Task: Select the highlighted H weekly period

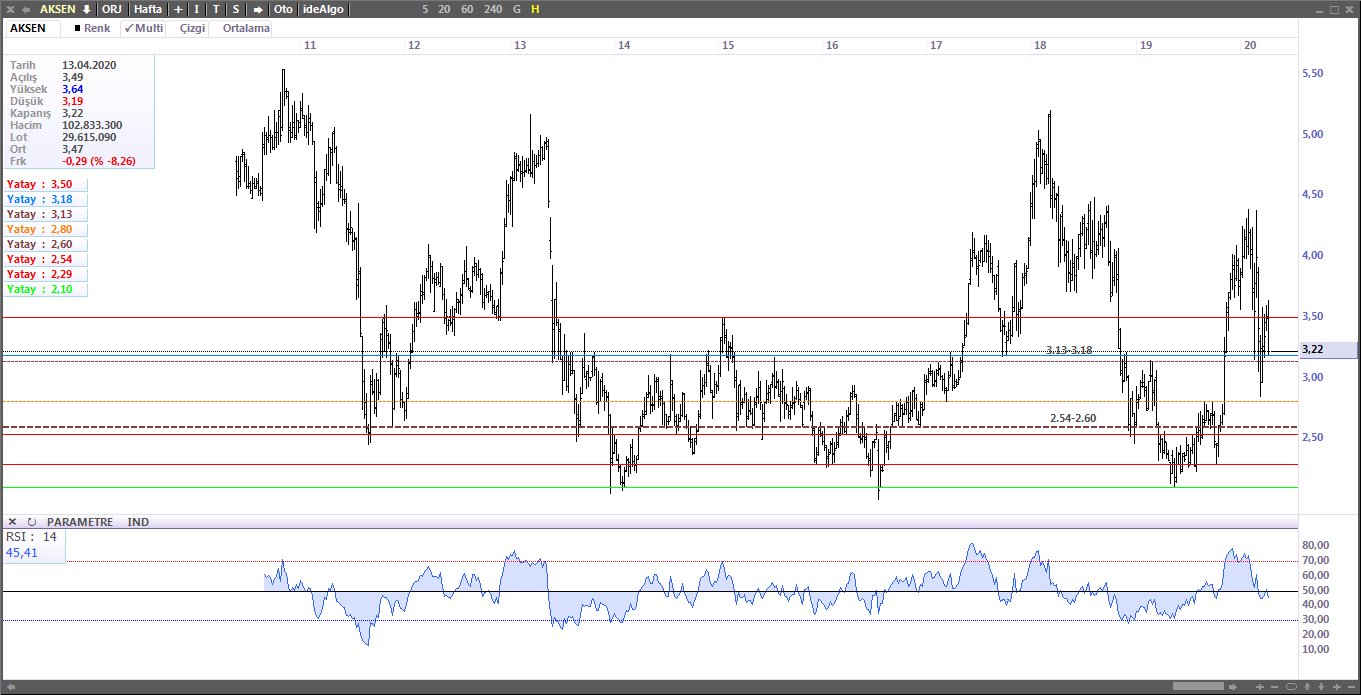Action: click(535, 9)
